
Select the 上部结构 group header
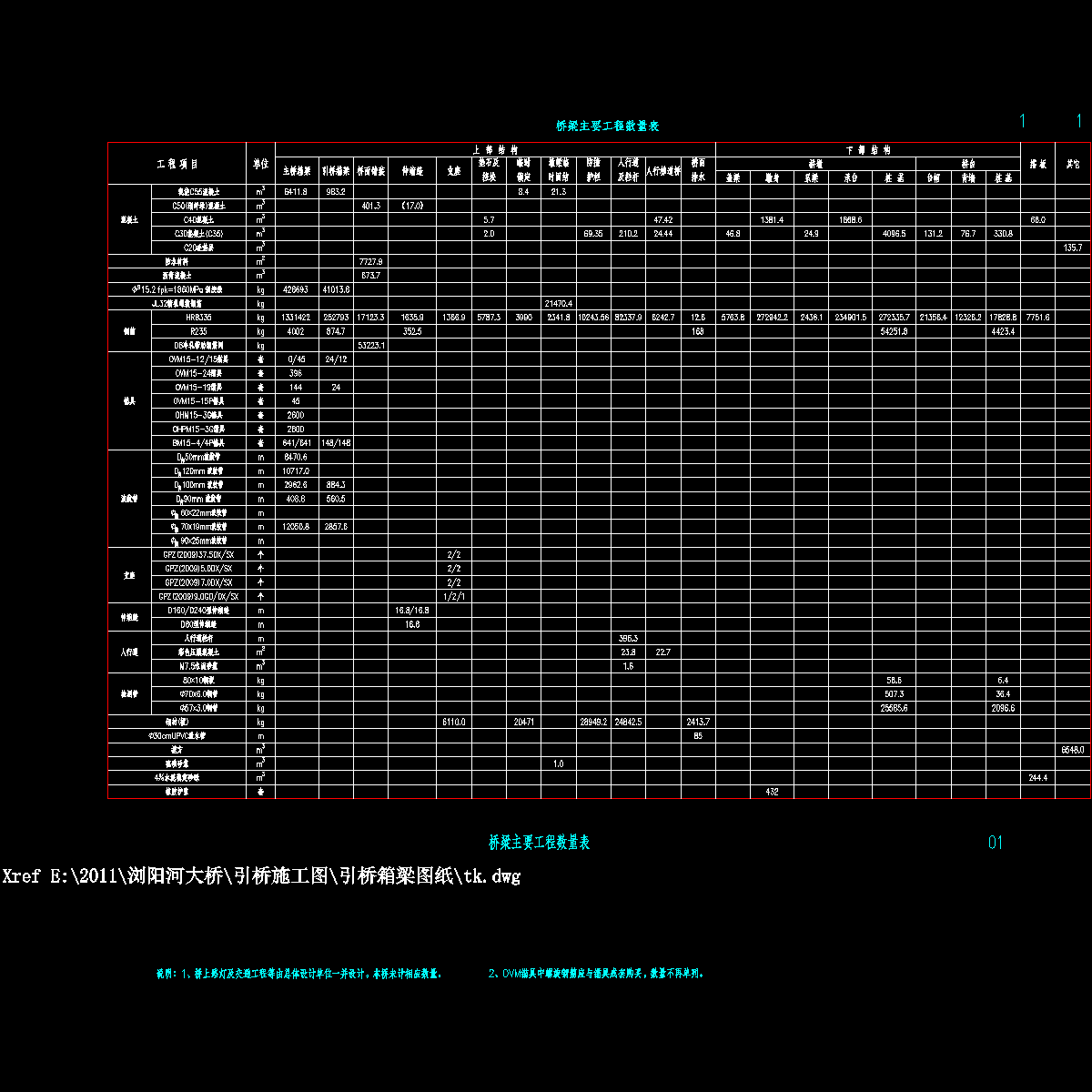495,149
